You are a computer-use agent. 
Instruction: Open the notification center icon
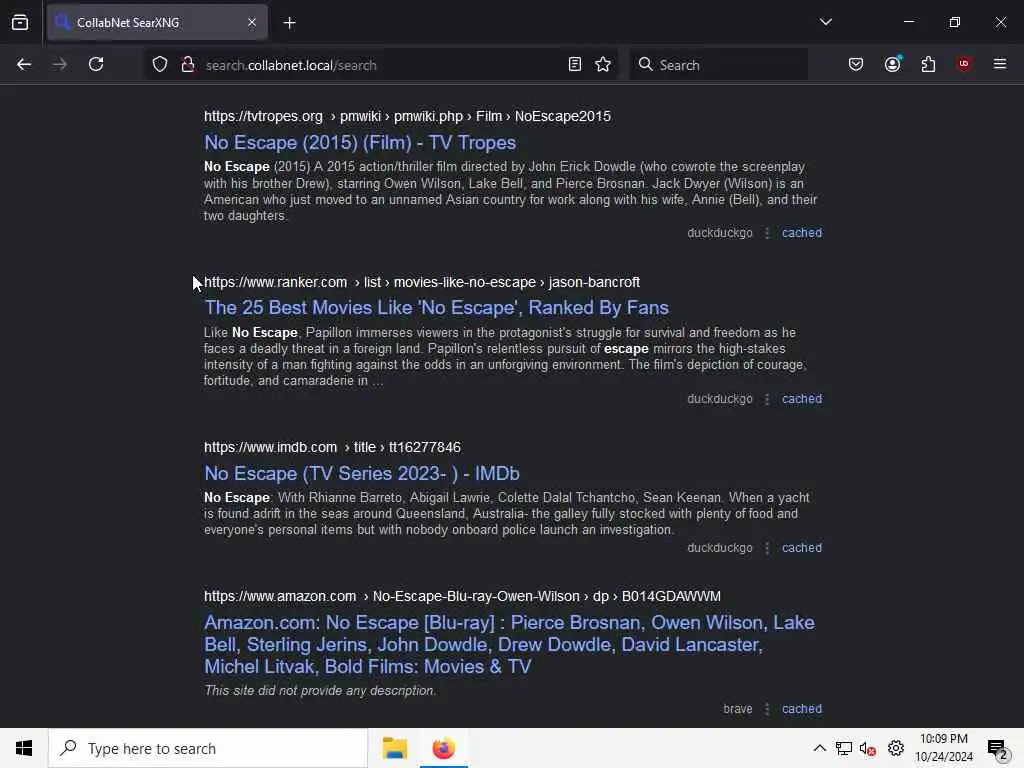[x=997, y=748]
